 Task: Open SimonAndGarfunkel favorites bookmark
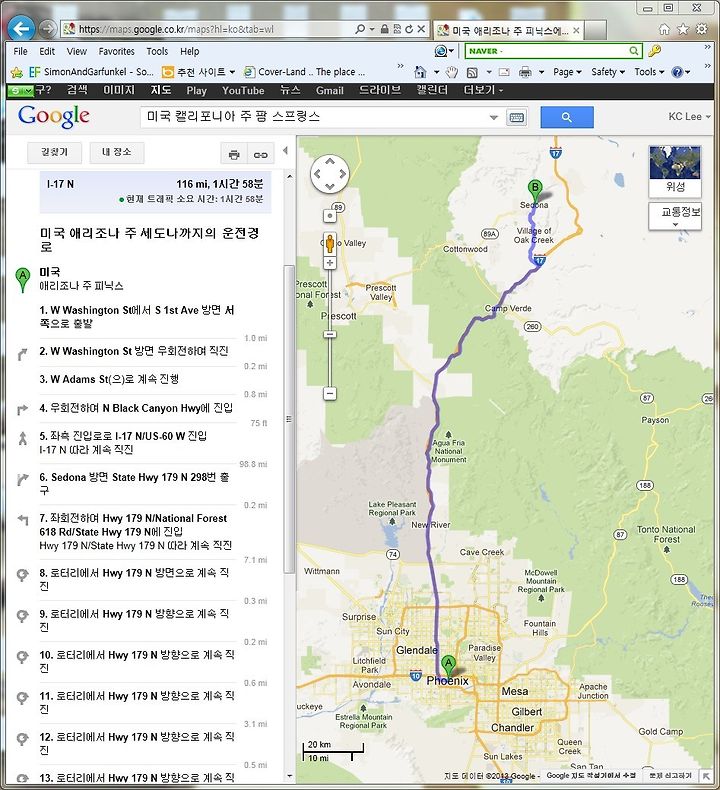coord(91,72)
